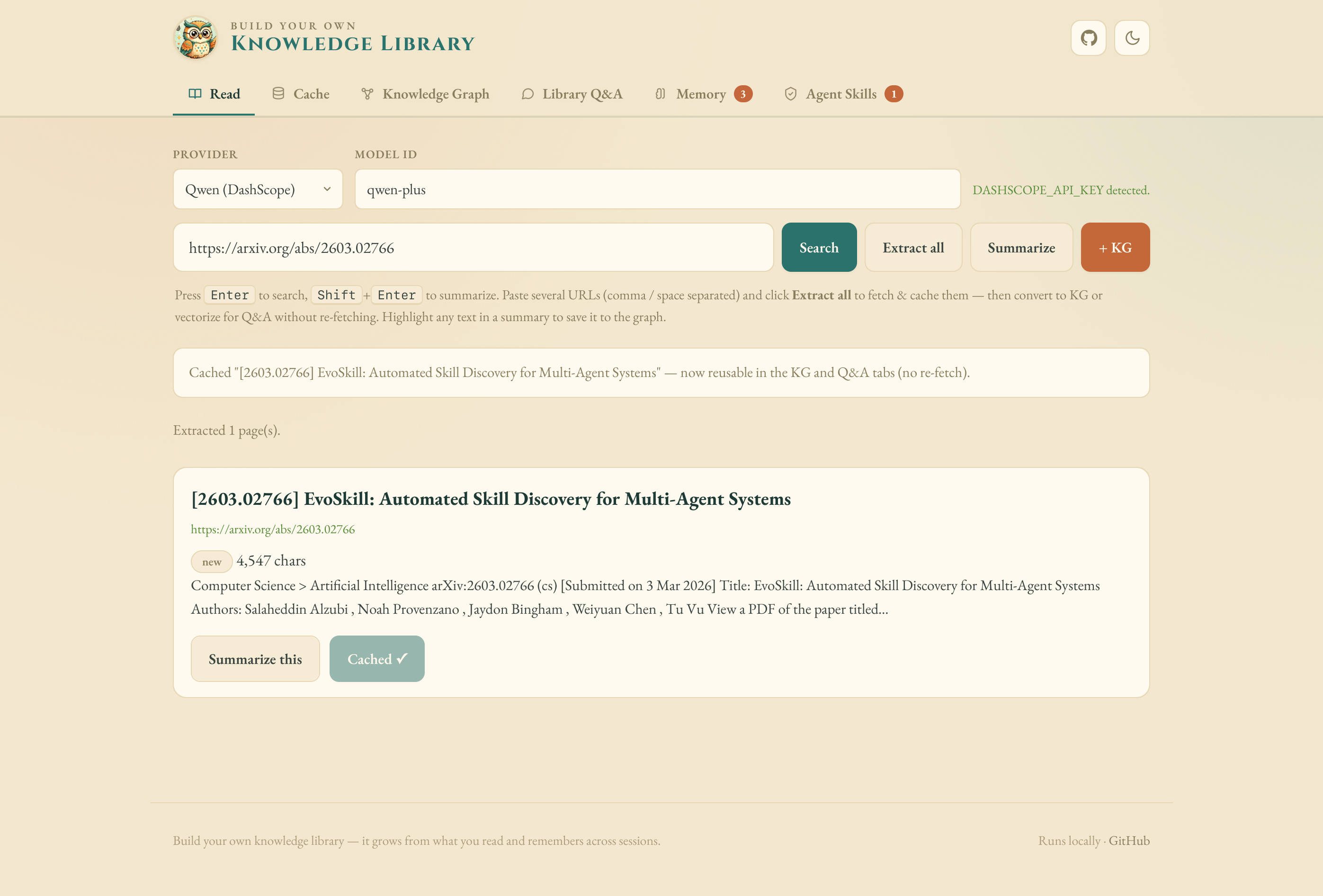Click the 'new' tag on the result

pos(211,562)
